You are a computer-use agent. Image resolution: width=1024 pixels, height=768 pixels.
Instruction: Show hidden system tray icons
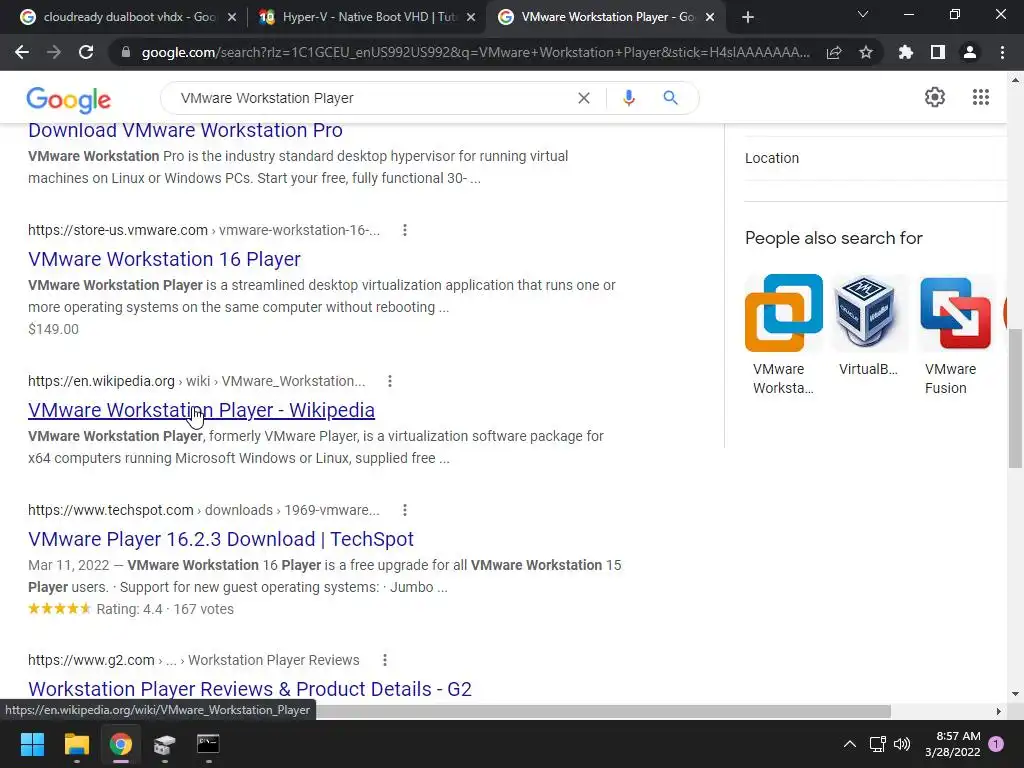[850, 744]
